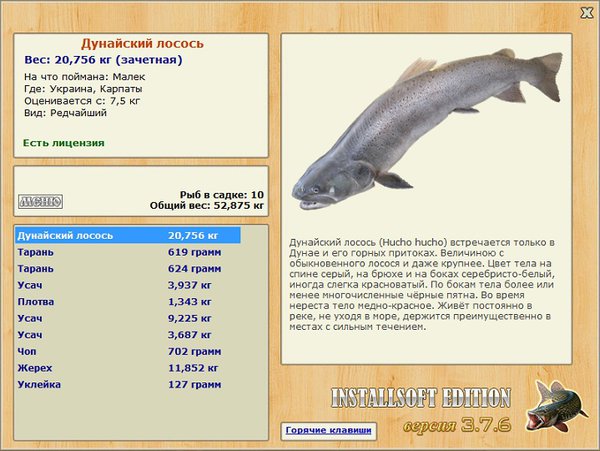Click the green Есть лицензия text
600x451 pixels.
tap(64, 143)
